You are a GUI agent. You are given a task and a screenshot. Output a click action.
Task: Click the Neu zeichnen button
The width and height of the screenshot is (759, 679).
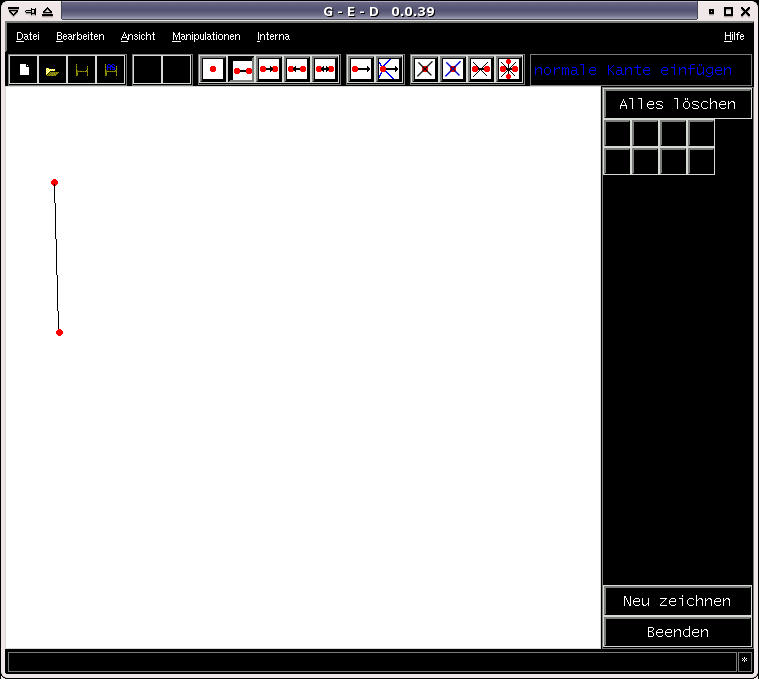(x=677, y=601)
